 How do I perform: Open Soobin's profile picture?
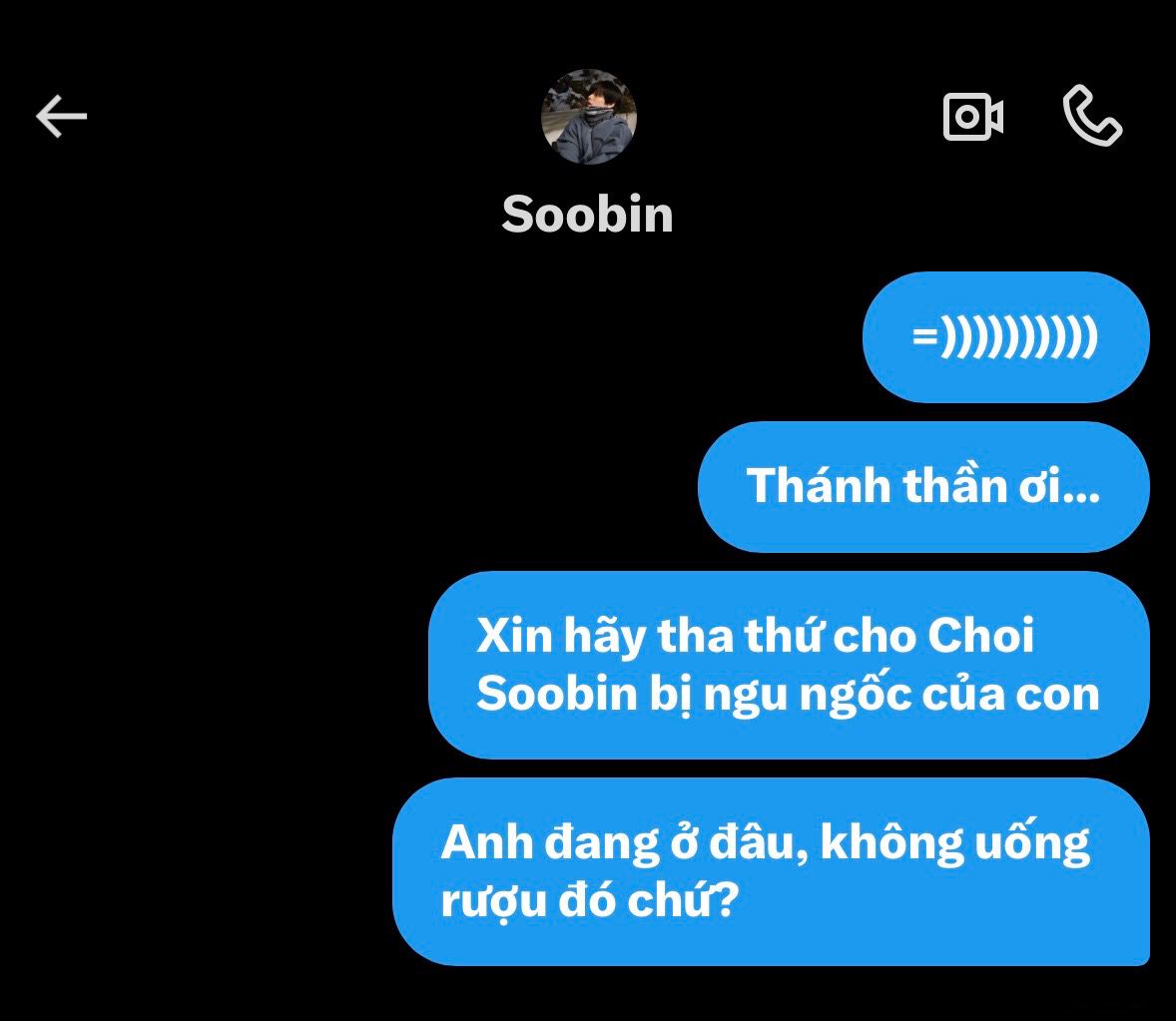(589, 116)
